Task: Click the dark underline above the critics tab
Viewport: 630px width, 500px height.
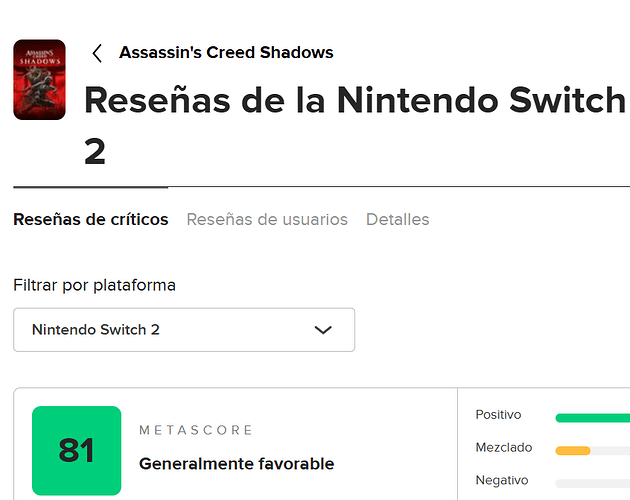Action: [x=90, y=187]
